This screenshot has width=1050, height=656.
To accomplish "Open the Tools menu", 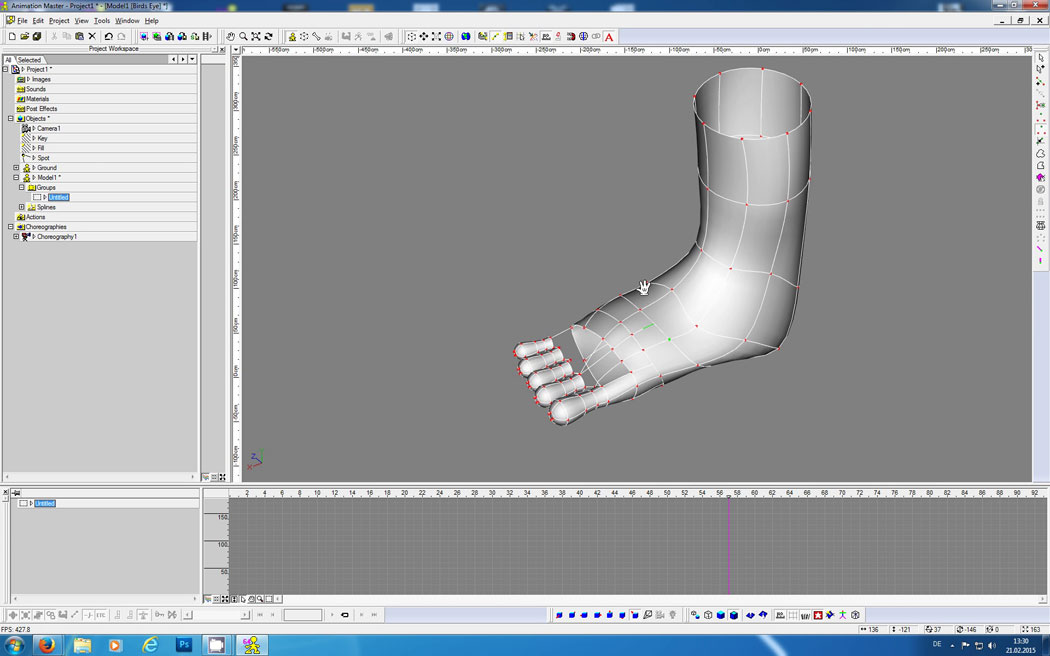I will point(102,20).
